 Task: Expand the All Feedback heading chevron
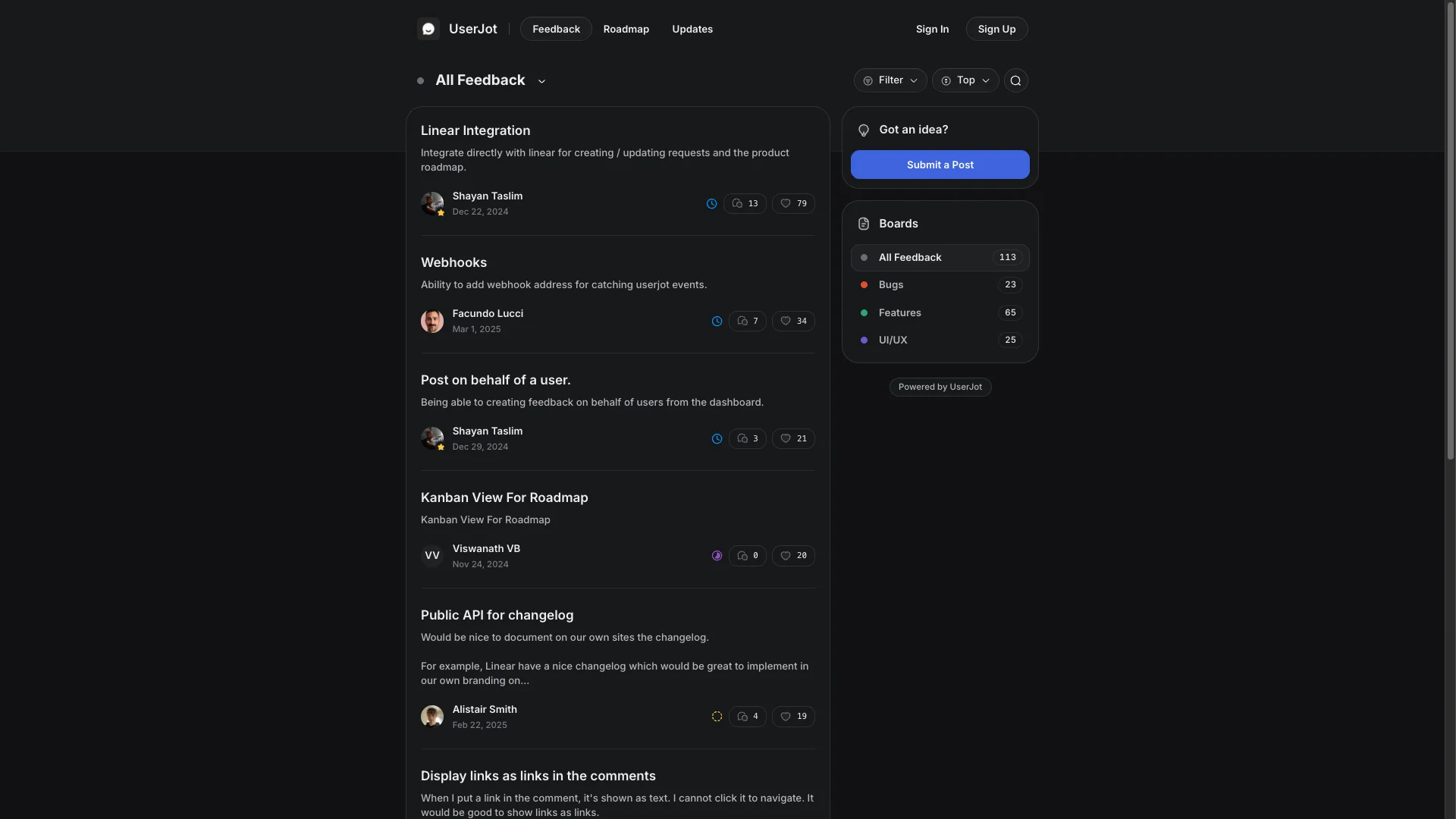tap(541, 80)
